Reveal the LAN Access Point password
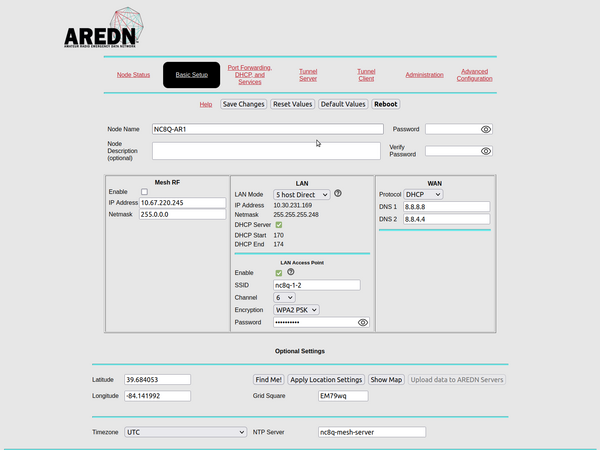The width and height of the screenshot is (600, 450). pos(363,323)
